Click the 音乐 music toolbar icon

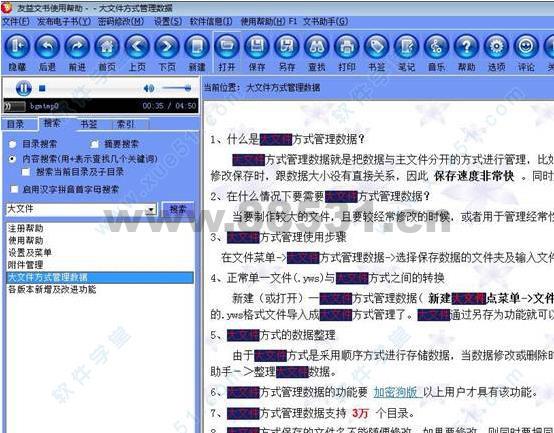pyautogui.click(x=436, y=46)
